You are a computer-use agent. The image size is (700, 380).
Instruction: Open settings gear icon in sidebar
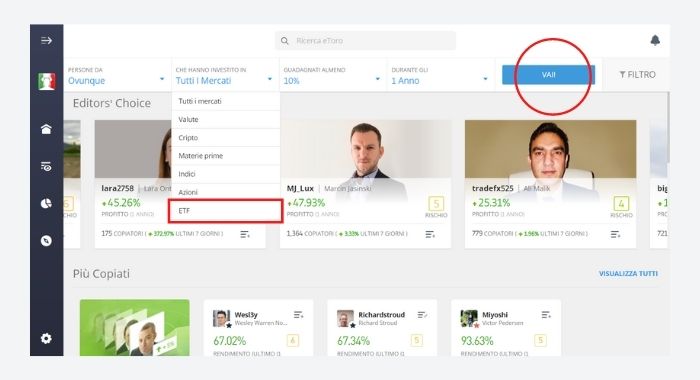pyautogui.click(x=46, y=338)
